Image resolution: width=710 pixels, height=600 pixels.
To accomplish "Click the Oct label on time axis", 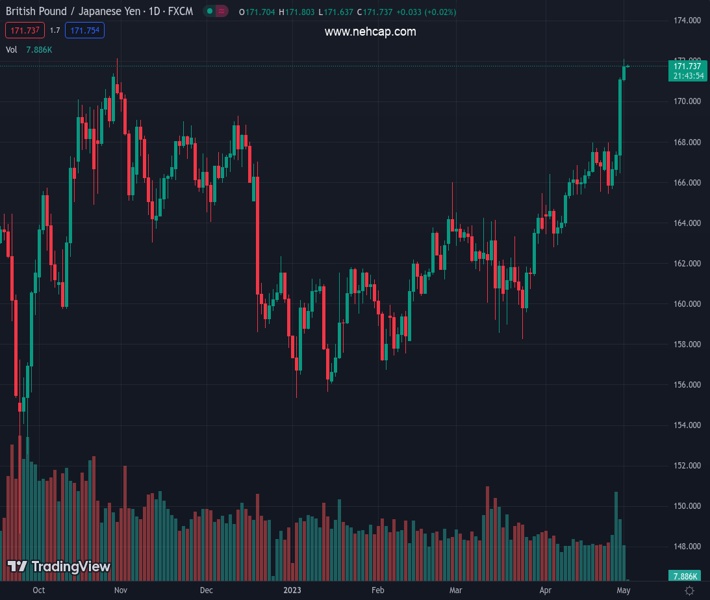I will pos(38,591).
